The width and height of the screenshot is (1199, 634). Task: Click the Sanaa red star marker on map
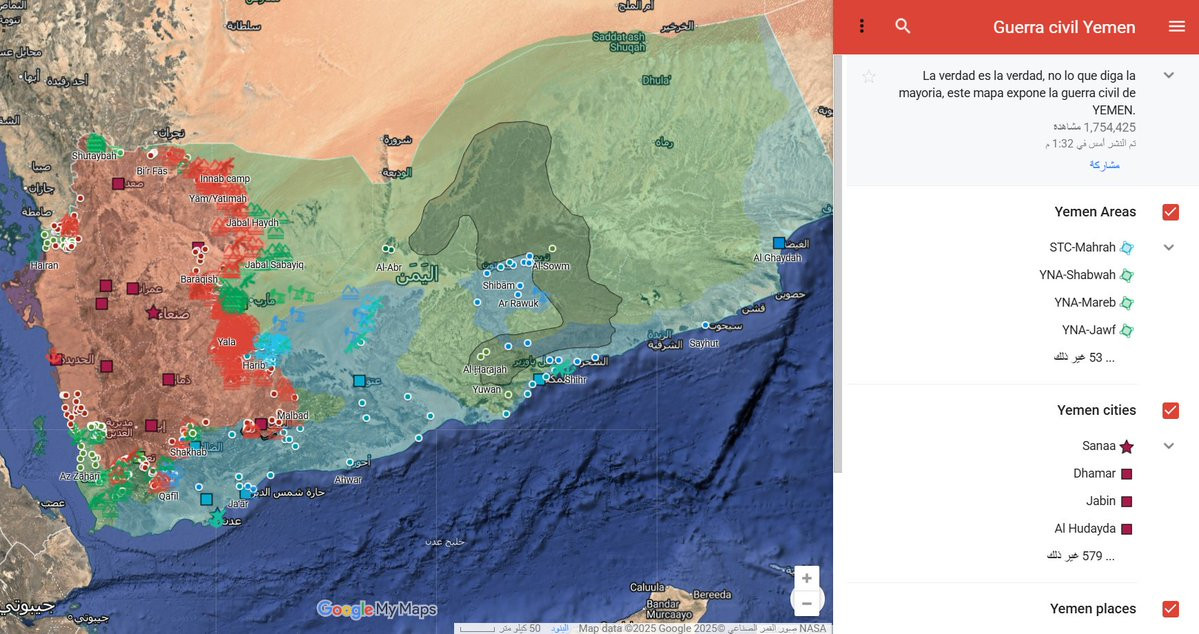coord(153,313)
